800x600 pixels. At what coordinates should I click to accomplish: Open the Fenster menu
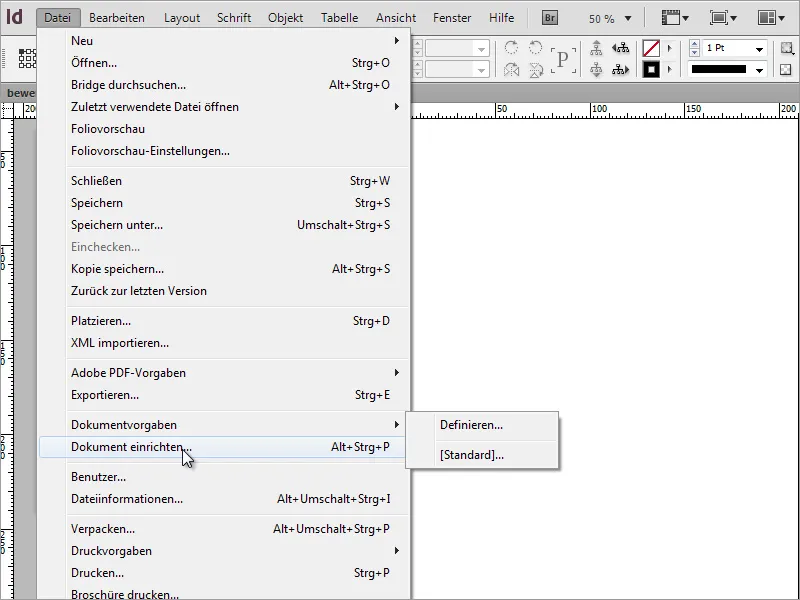tap(452, 18)
